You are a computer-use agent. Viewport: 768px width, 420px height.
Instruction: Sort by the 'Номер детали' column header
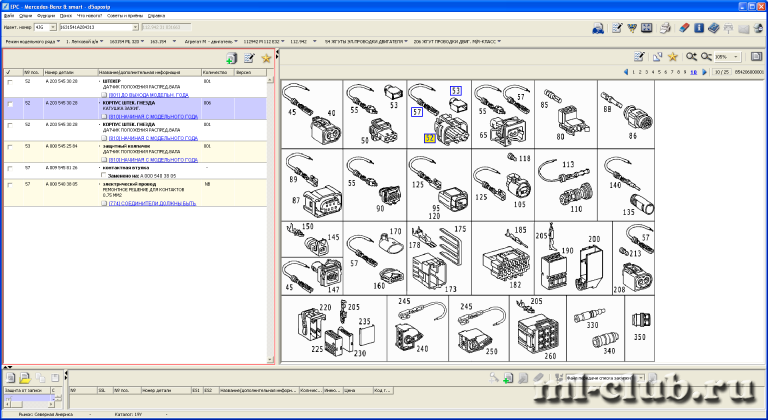click(71, 72)
